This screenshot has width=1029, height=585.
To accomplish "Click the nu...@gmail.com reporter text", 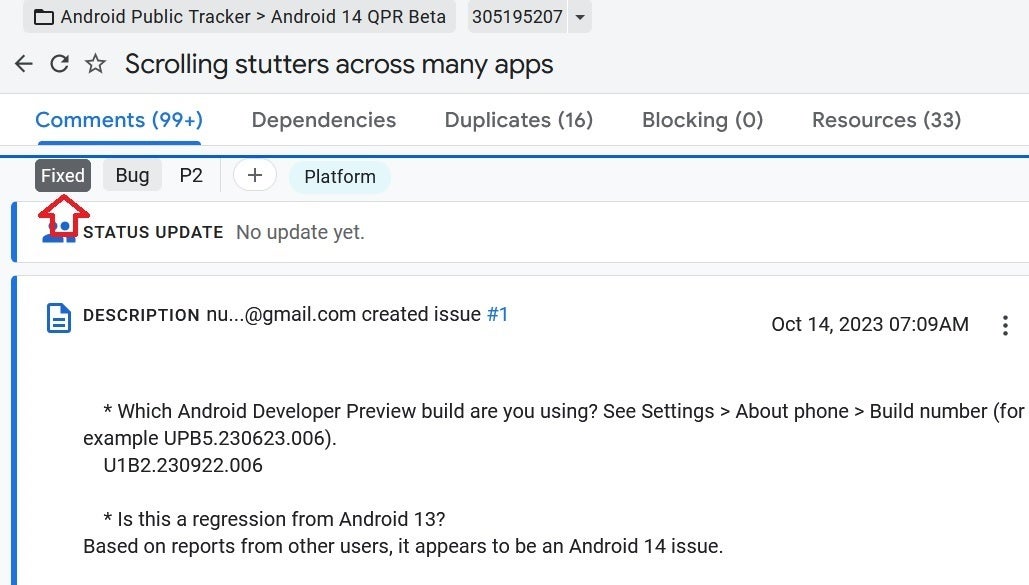I will [x=281, y=314].
